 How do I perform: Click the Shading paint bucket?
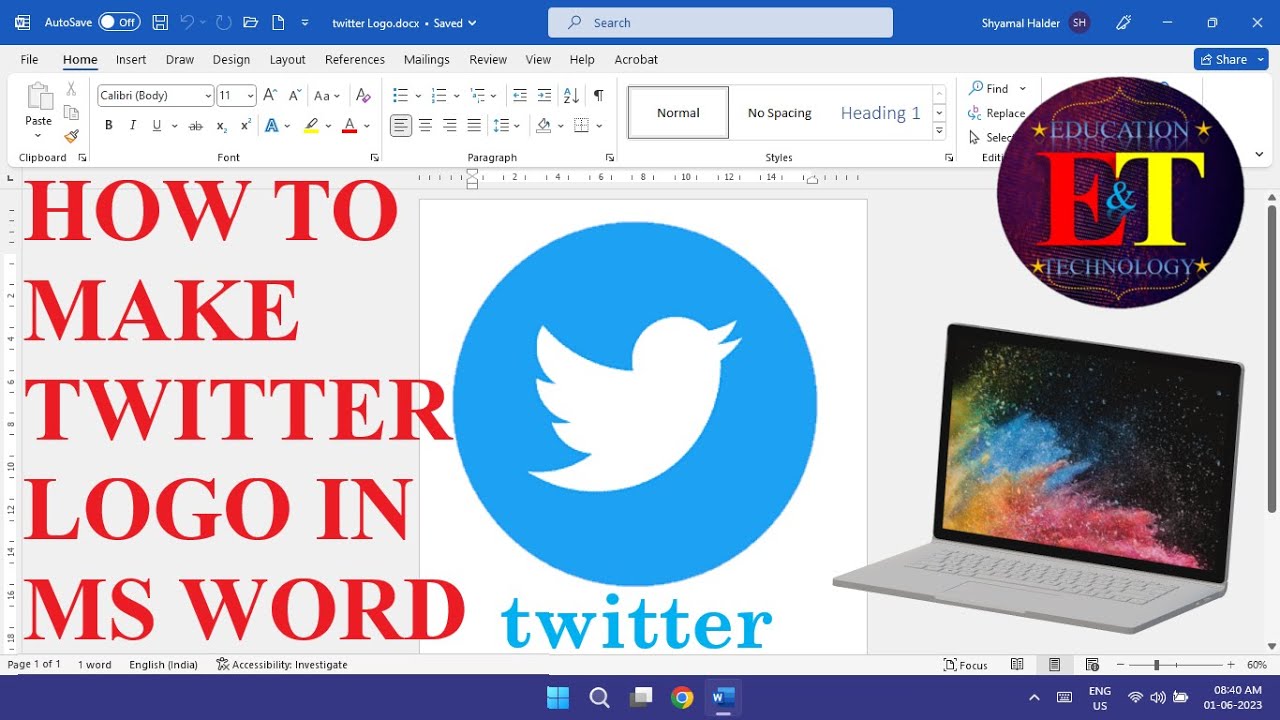(543, 126)
